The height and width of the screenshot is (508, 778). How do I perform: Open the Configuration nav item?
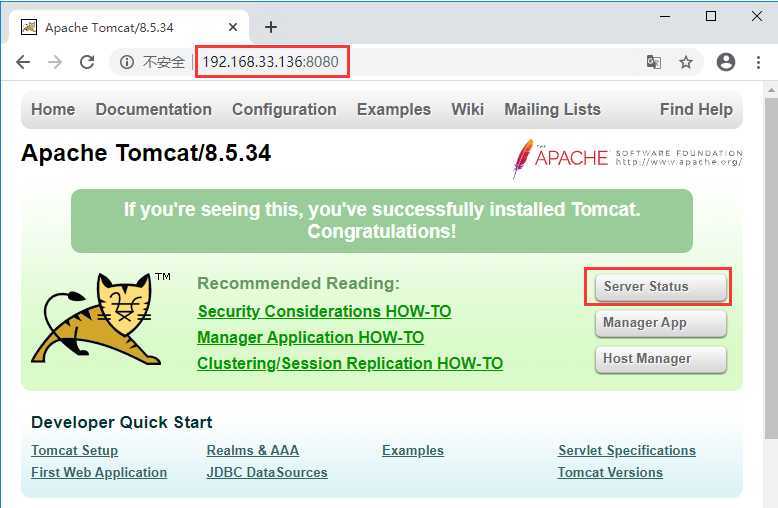(x=284, y=109)
